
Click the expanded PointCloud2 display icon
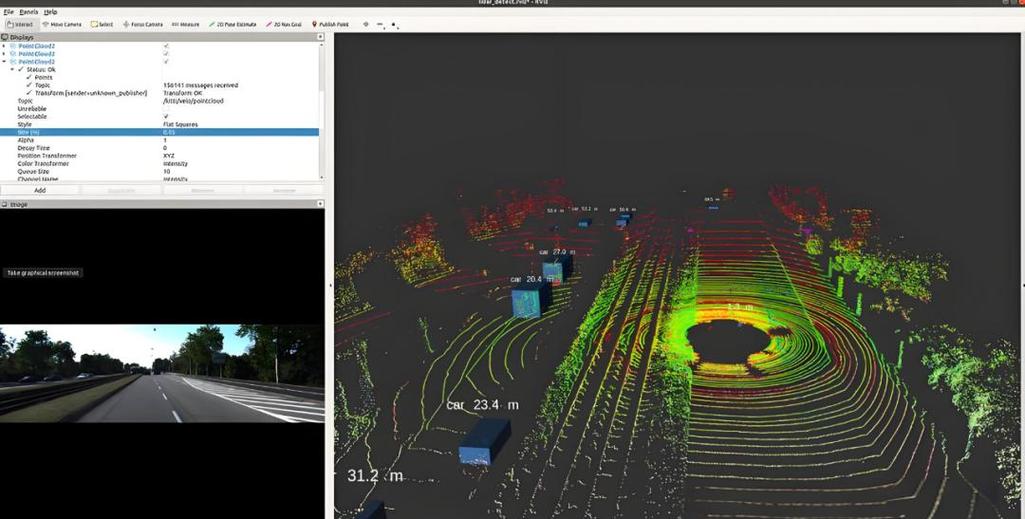13,61
